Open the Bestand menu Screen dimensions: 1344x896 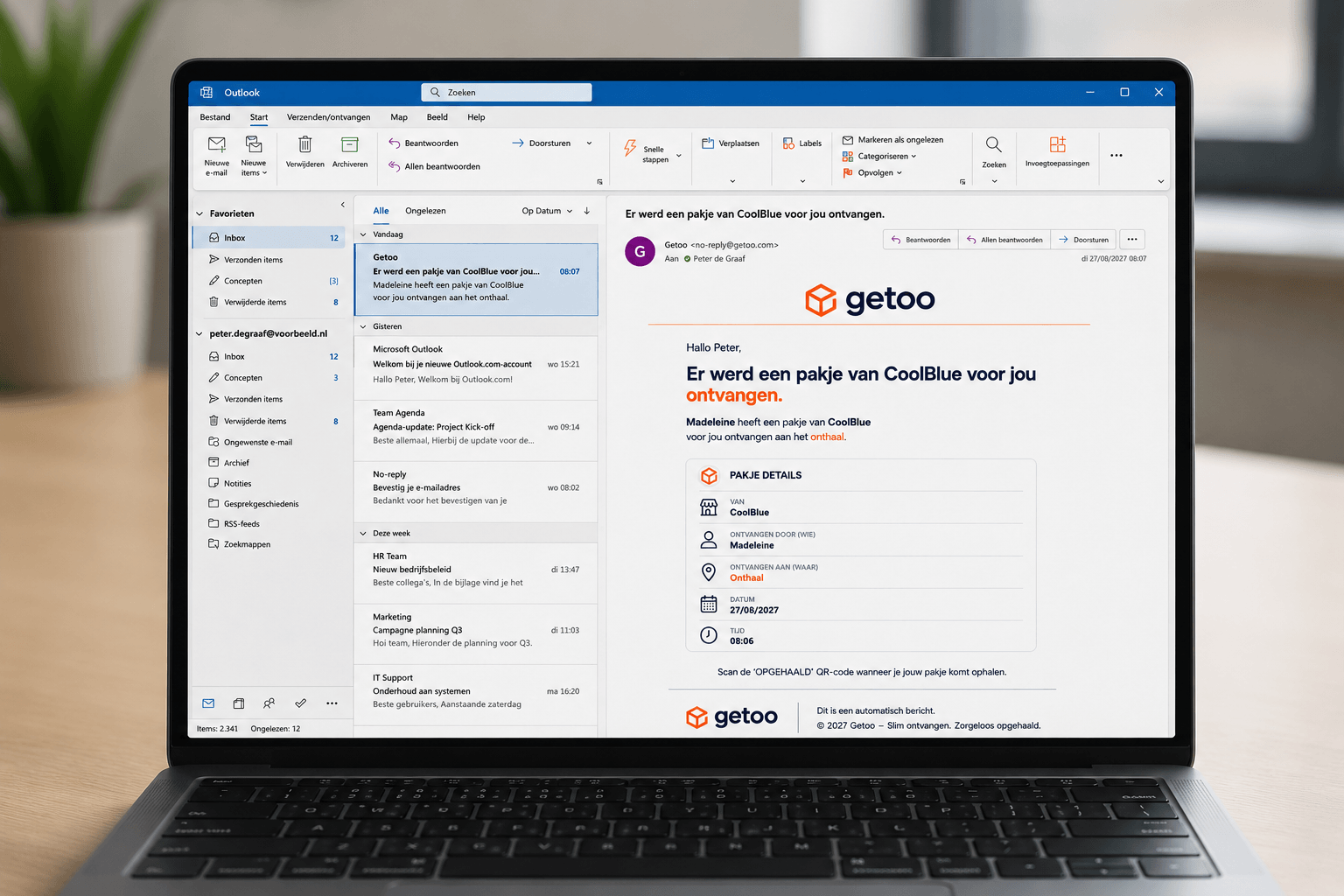[x=215, y=117]
